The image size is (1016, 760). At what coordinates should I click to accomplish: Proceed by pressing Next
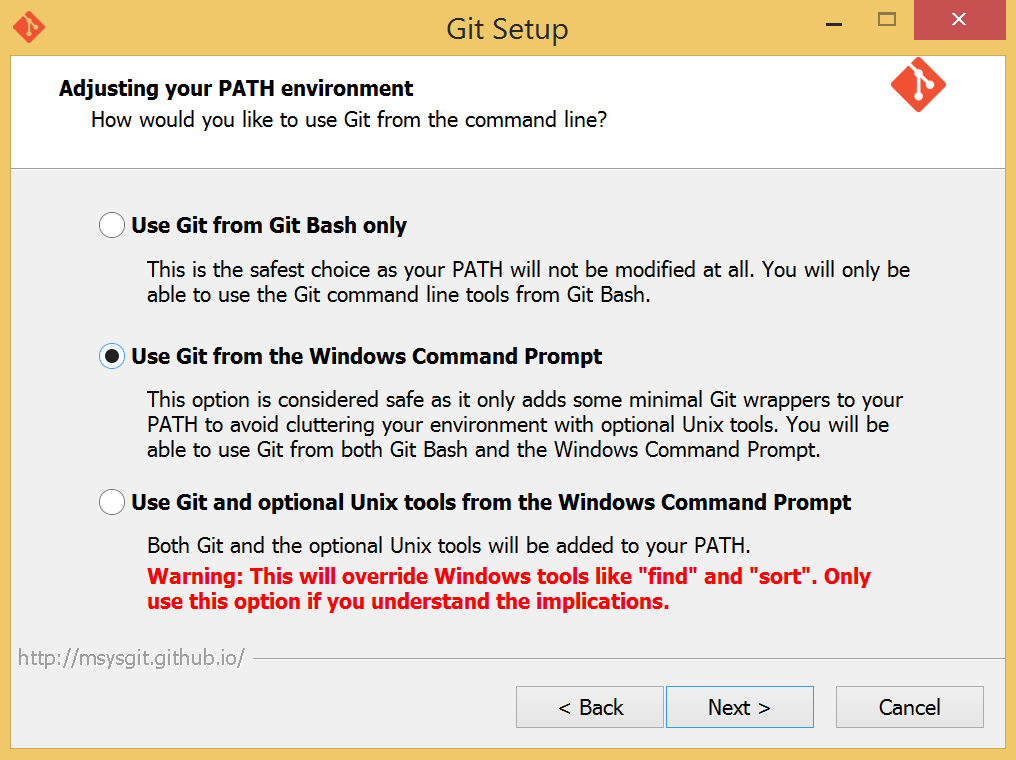(x=739, y=707)
